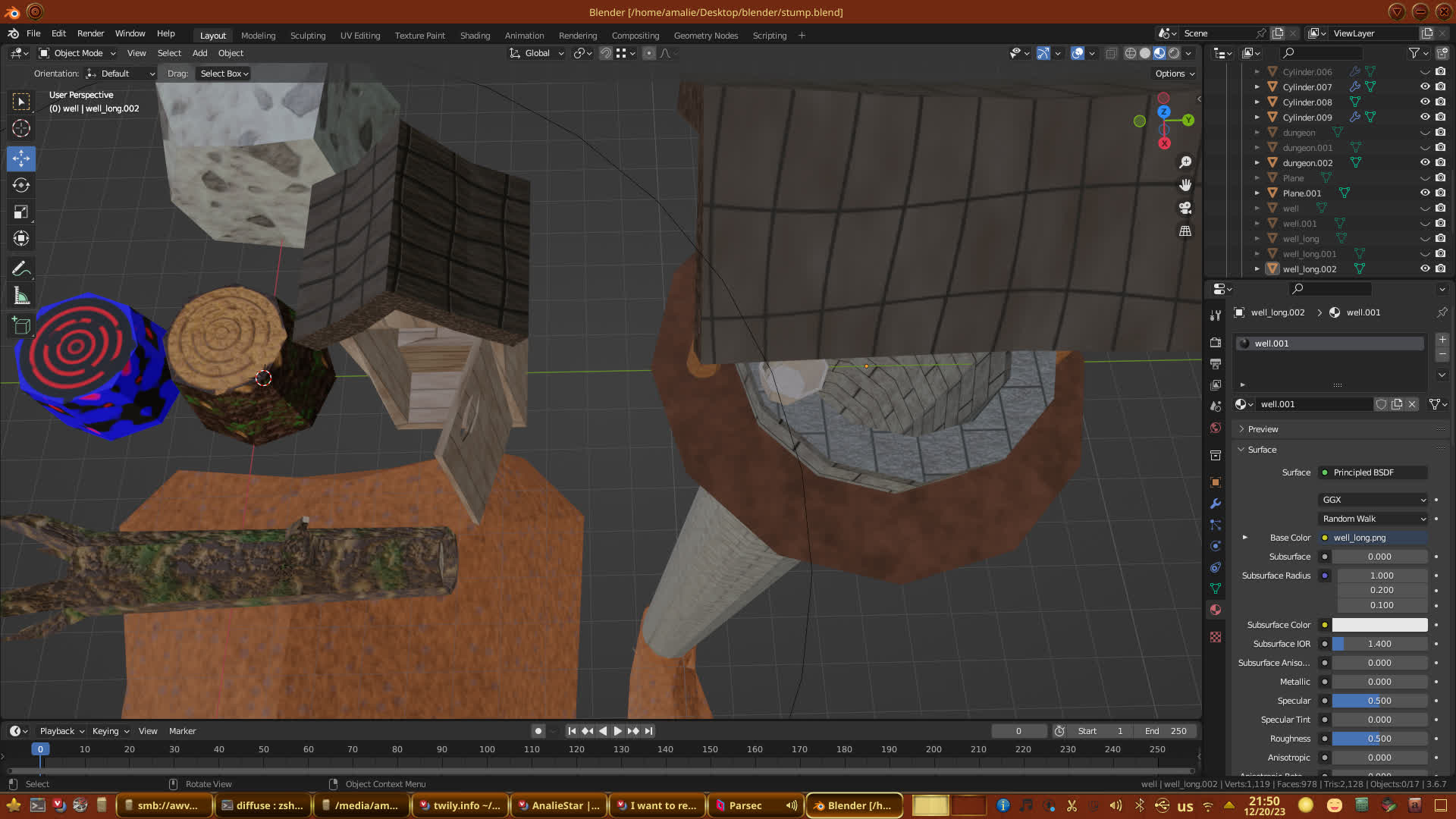
Task: Click the Subsurface Color swatch
Action: pyautogui.click(x=1379, y=625)
